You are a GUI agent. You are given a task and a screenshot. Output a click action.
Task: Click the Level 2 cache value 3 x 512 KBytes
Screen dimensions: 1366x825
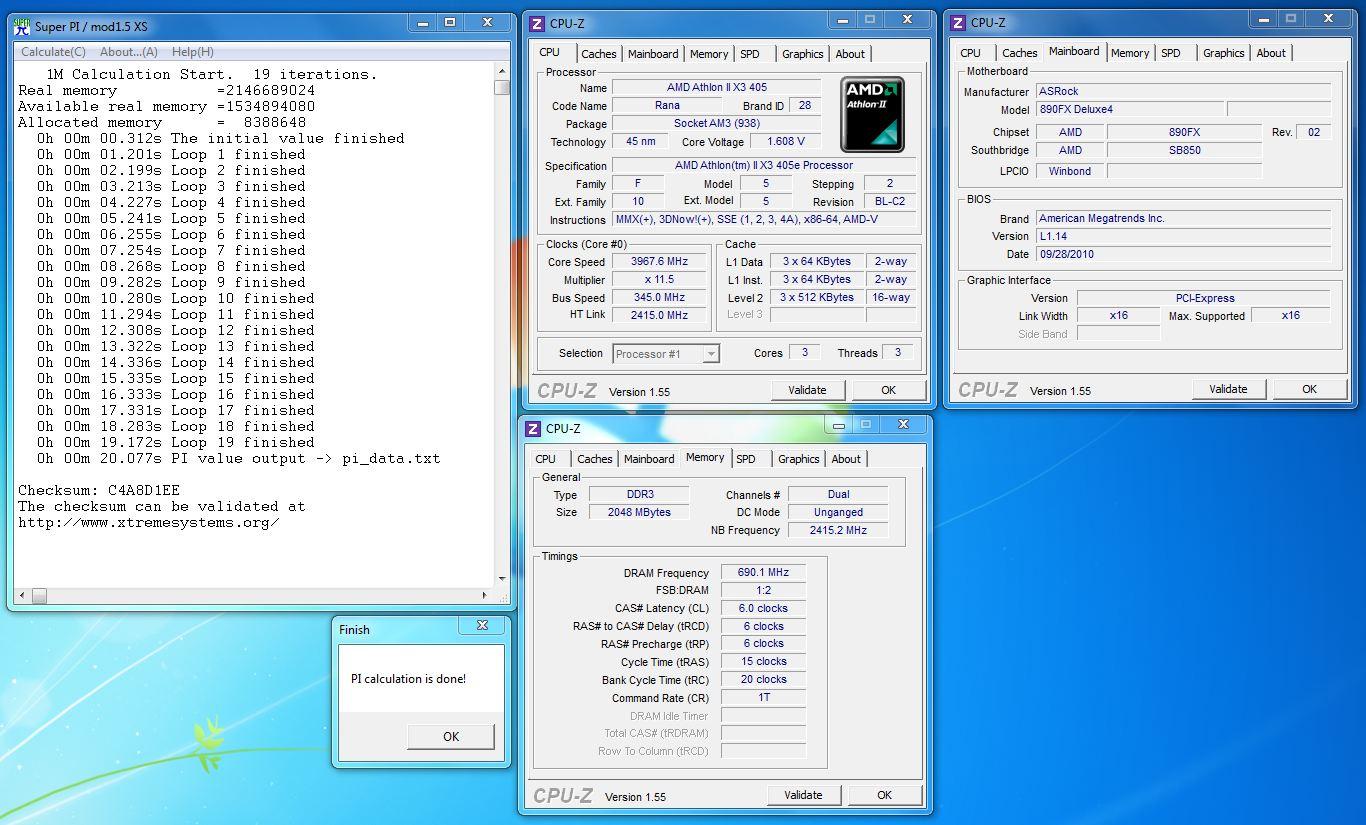point(817,297)
